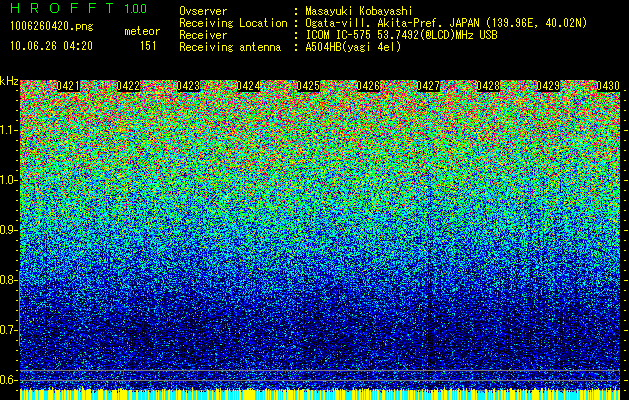Click the 1.0 frequency axis label
Viewport: 629px width, 400px height.
pyautogui.click(x=9, y=181)
